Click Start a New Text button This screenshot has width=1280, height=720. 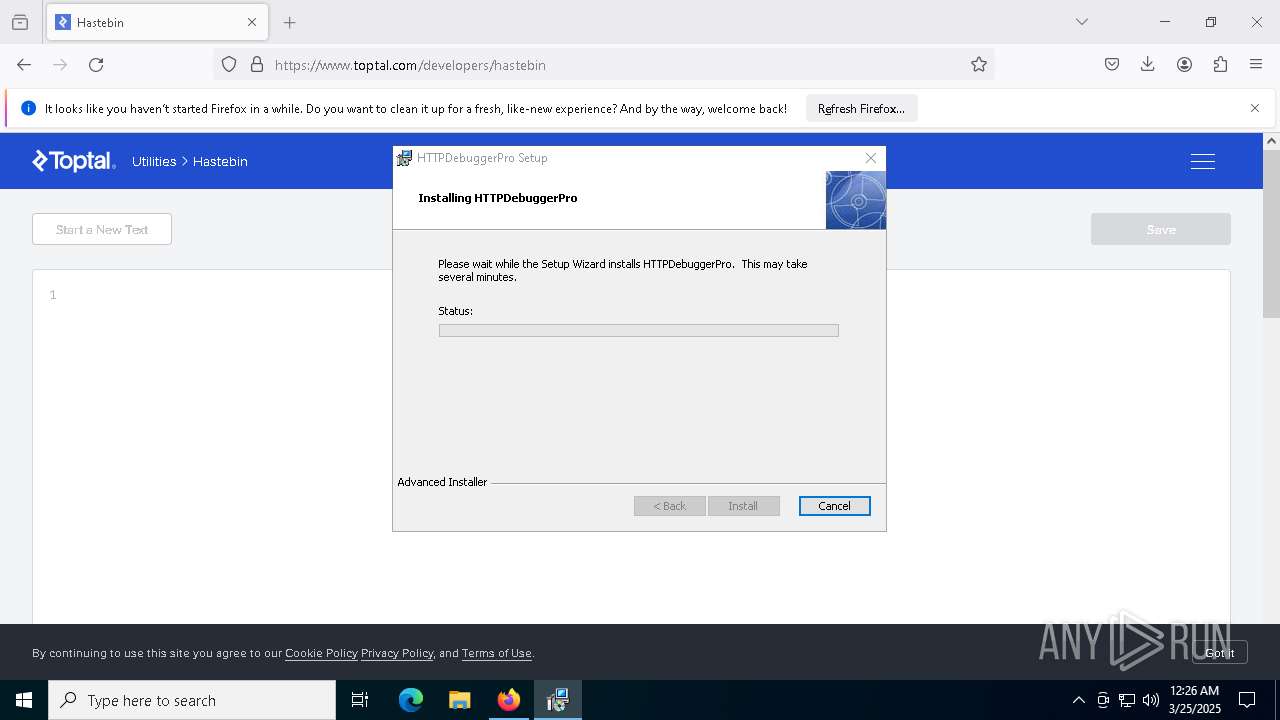(102, 229)
